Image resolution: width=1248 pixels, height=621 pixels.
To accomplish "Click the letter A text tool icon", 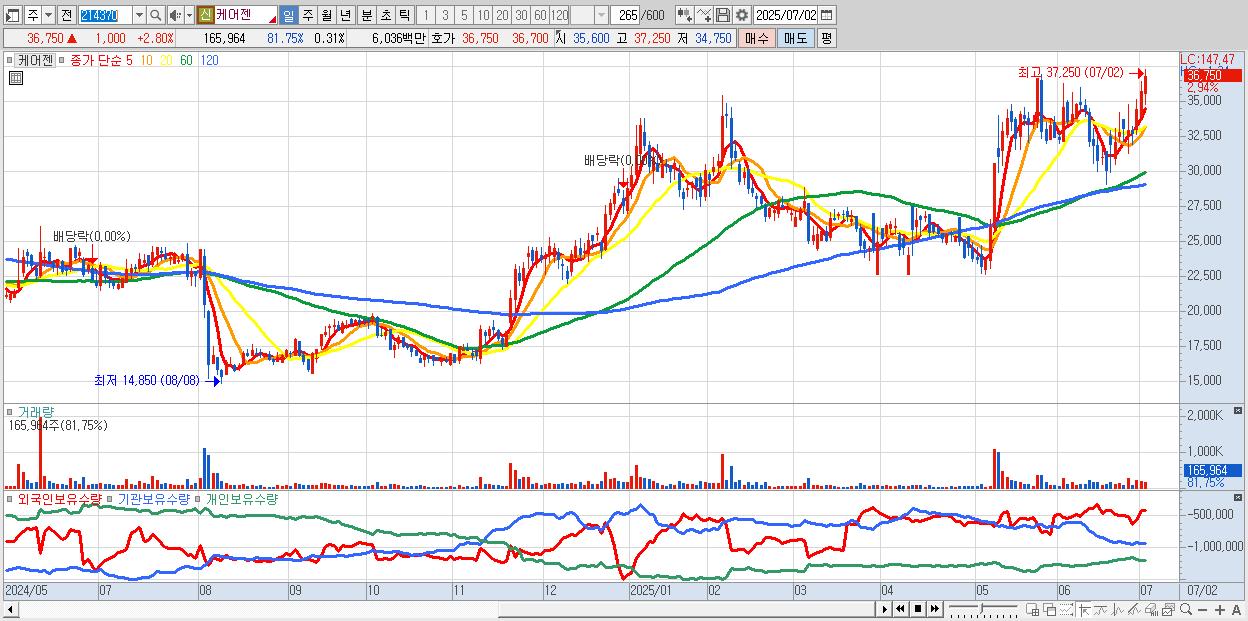I will [1236, 610].
